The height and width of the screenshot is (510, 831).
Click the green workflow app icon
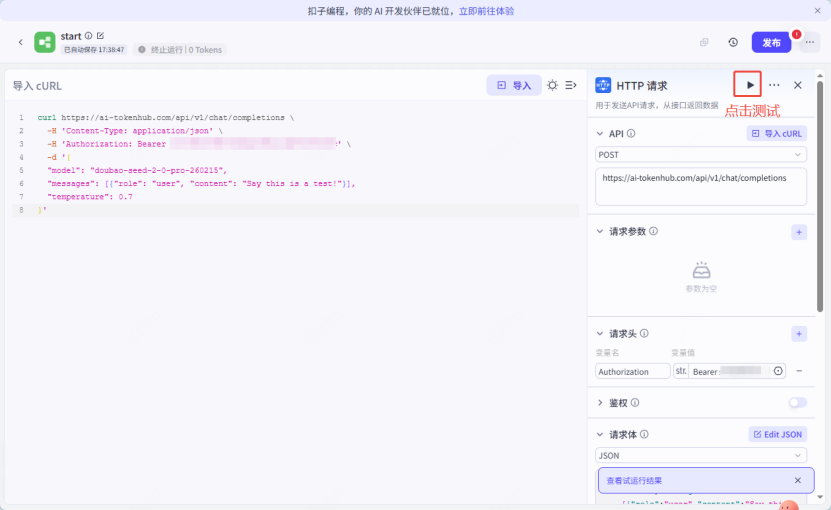click(45, 42)
